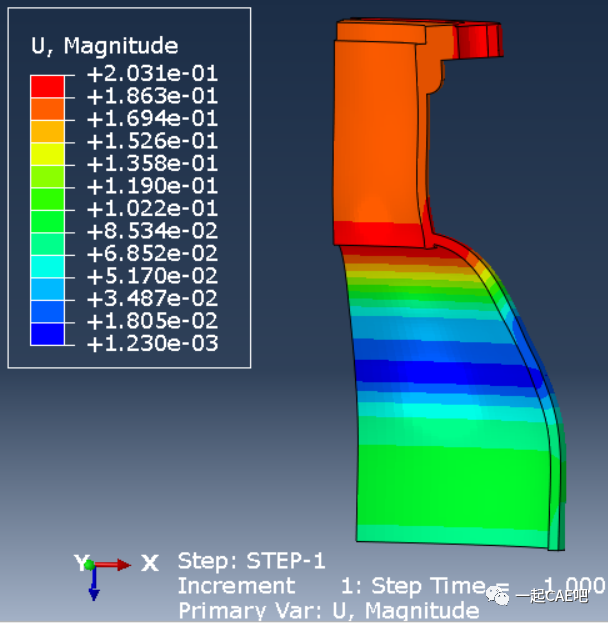Pick the green lower region of the model
The height and width of the screenshot is (623, 608).
(450, 480)
